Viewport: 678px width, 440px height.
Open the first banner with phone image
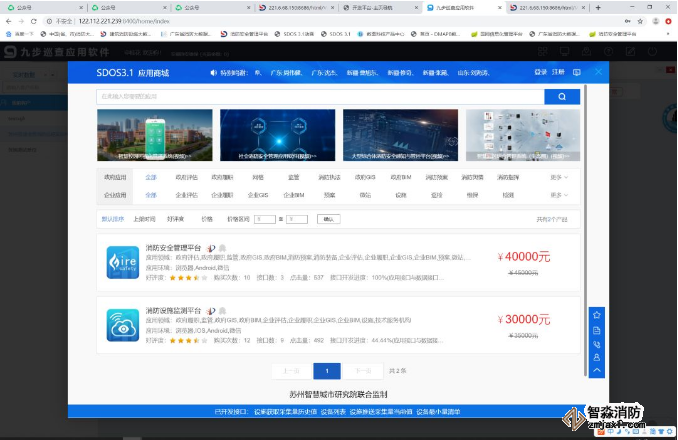[x=155, y=135]
